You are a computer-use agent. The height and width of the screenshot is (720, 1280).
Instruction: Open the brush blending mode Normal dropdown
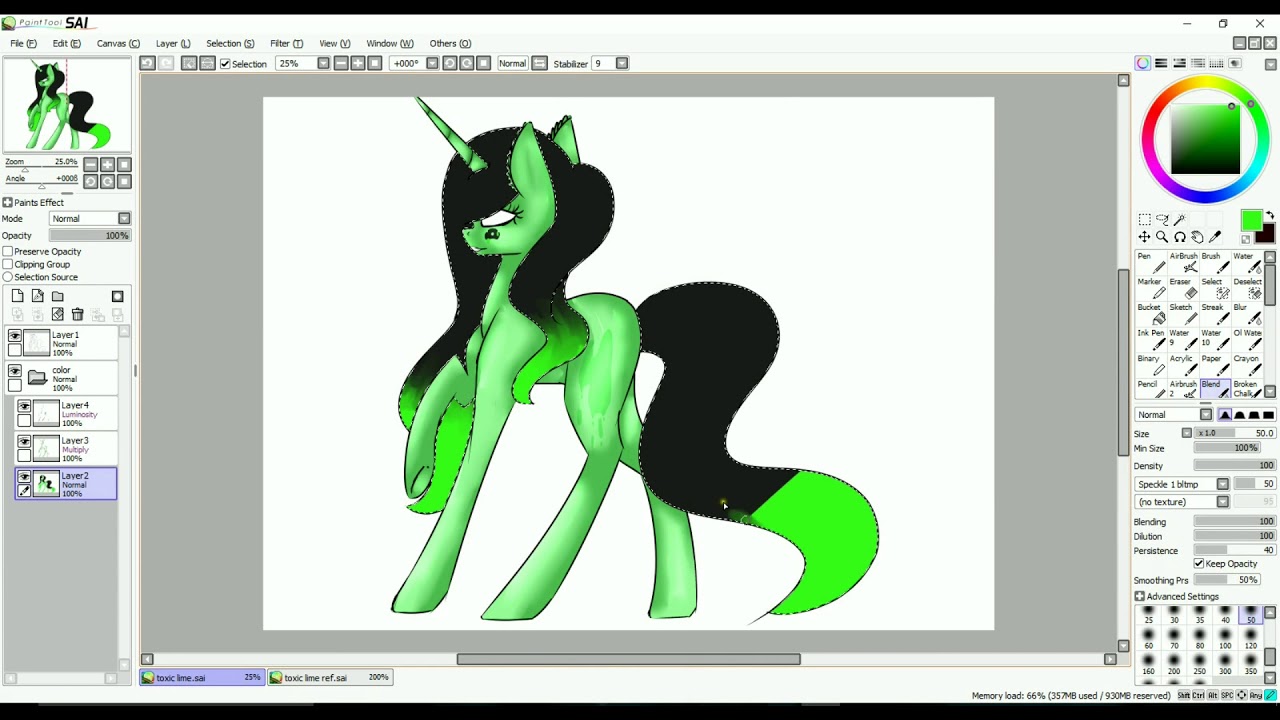click(1173, 415)
